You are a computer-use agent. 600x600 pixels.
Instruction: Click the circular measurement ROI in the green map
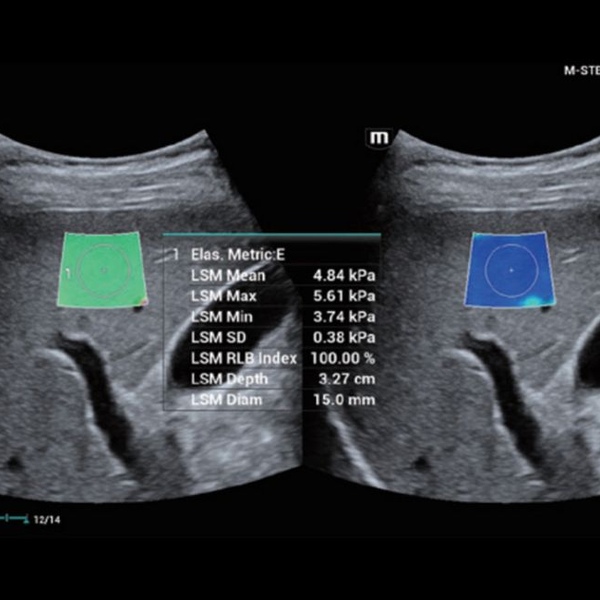(104, 271)
